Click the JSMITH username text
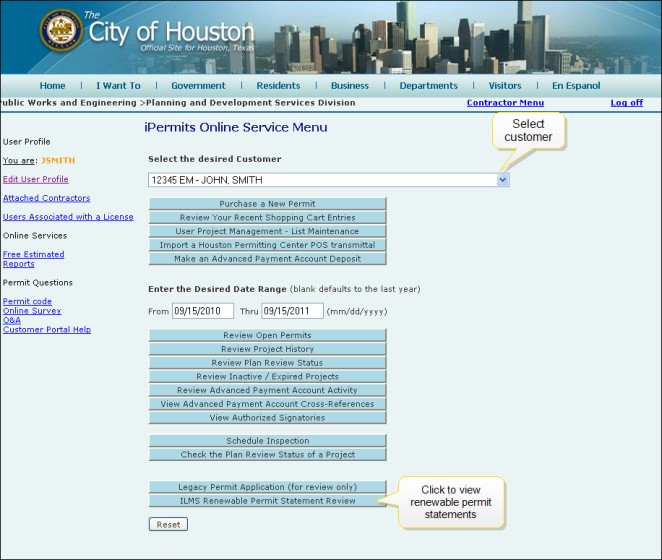662x560 pixels. 58,160
